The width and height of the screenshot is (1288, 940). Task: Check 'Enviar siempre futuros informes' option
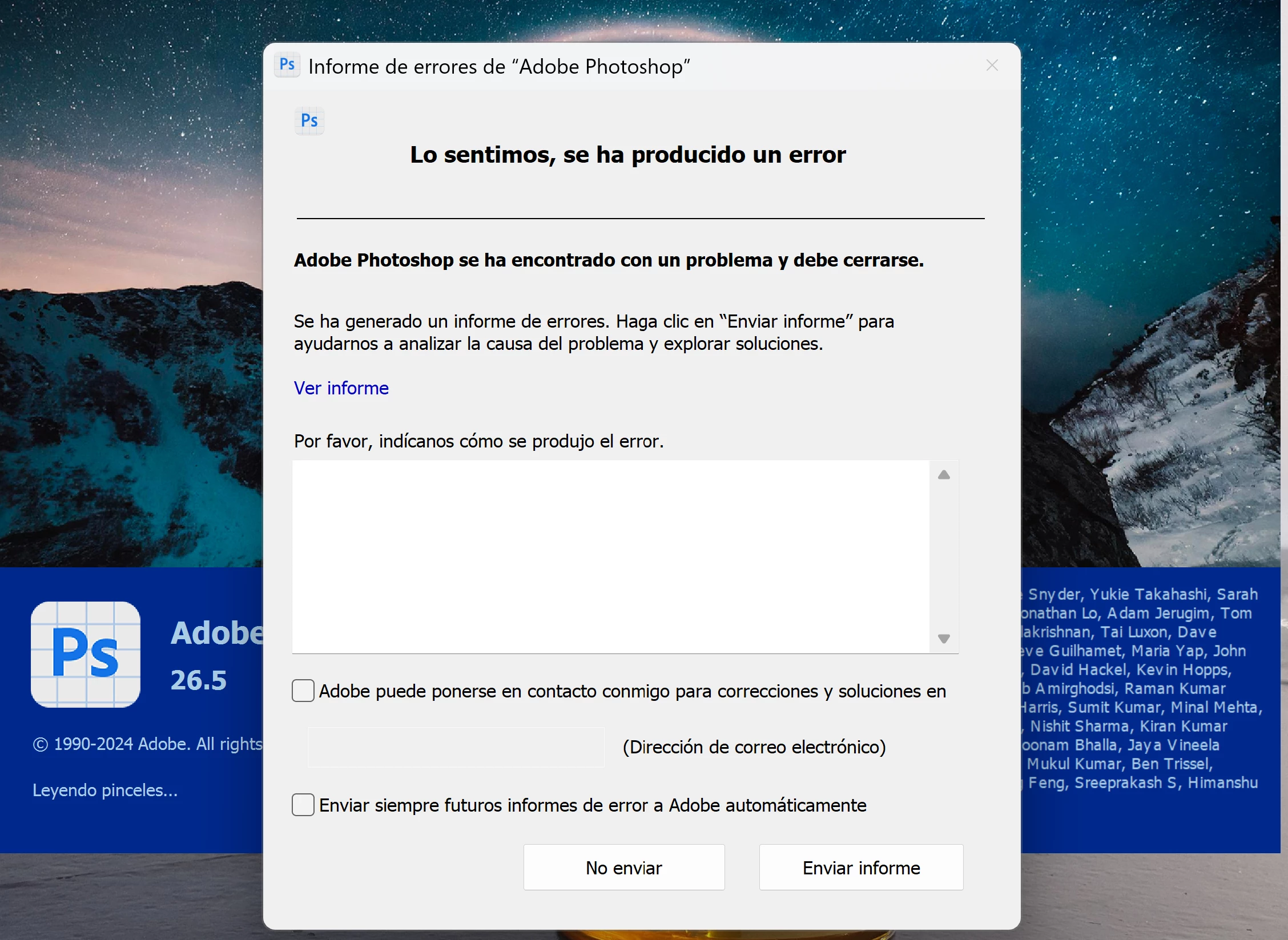[x=303, y=805]
